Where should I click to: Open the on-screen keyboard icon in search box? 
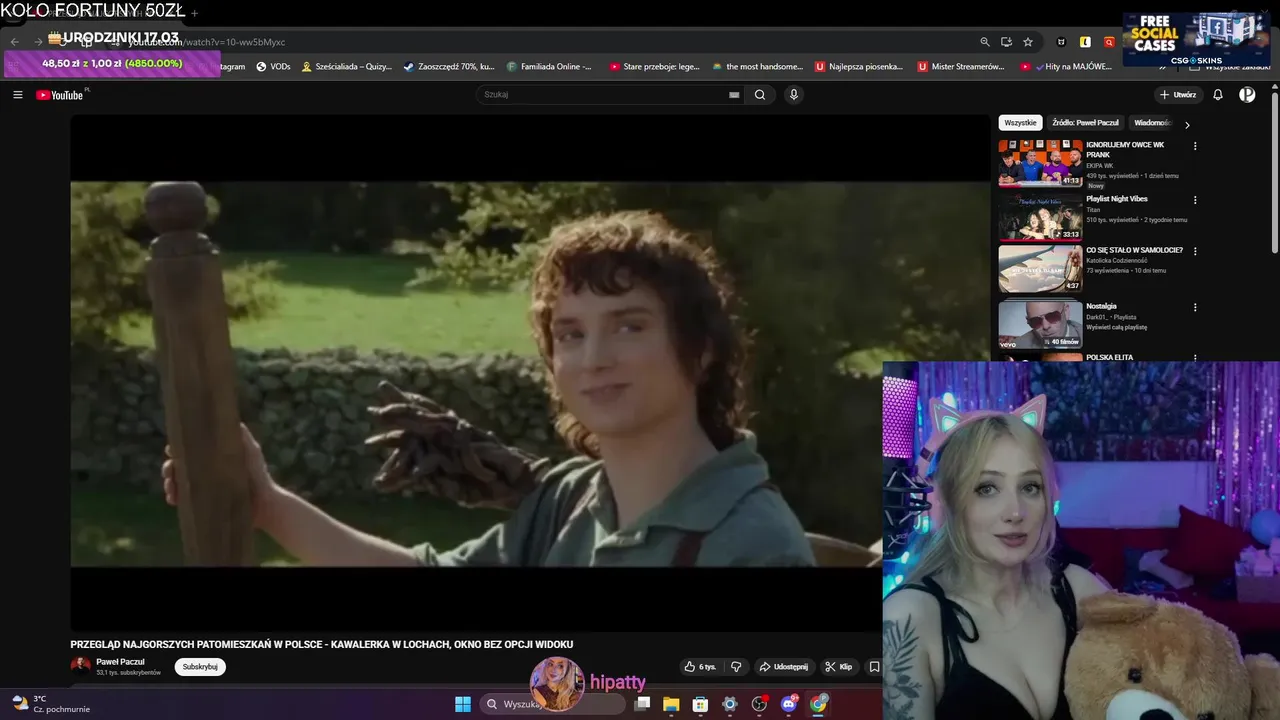click(734, 95)
